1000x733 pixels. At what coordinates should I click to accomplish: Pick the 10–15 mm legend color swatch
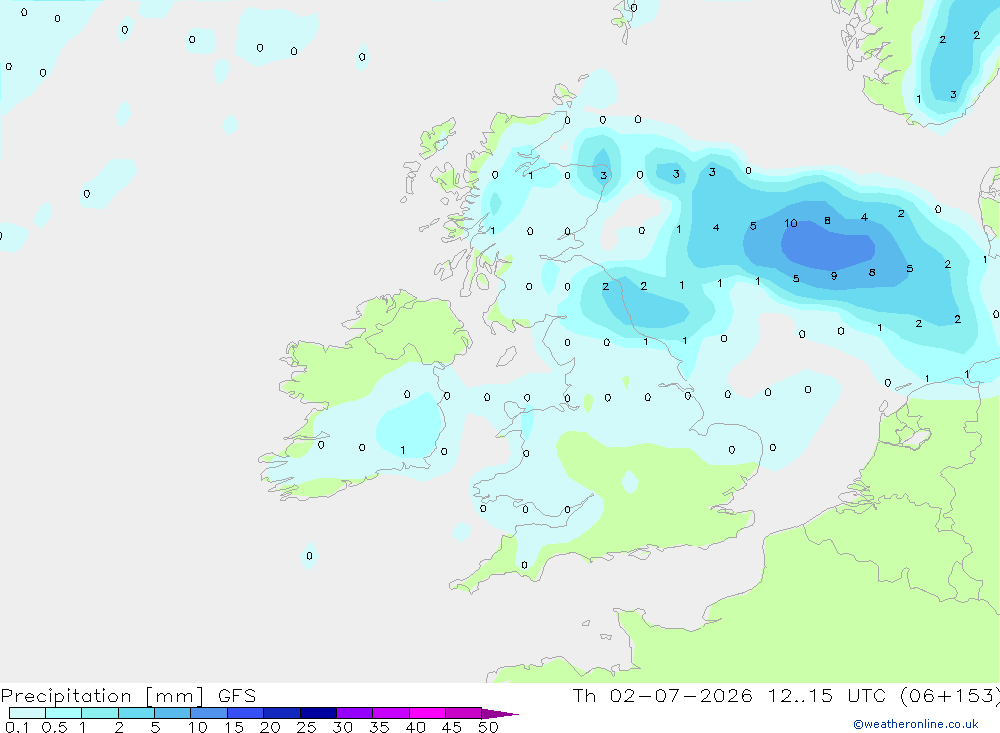coord(209,713)
